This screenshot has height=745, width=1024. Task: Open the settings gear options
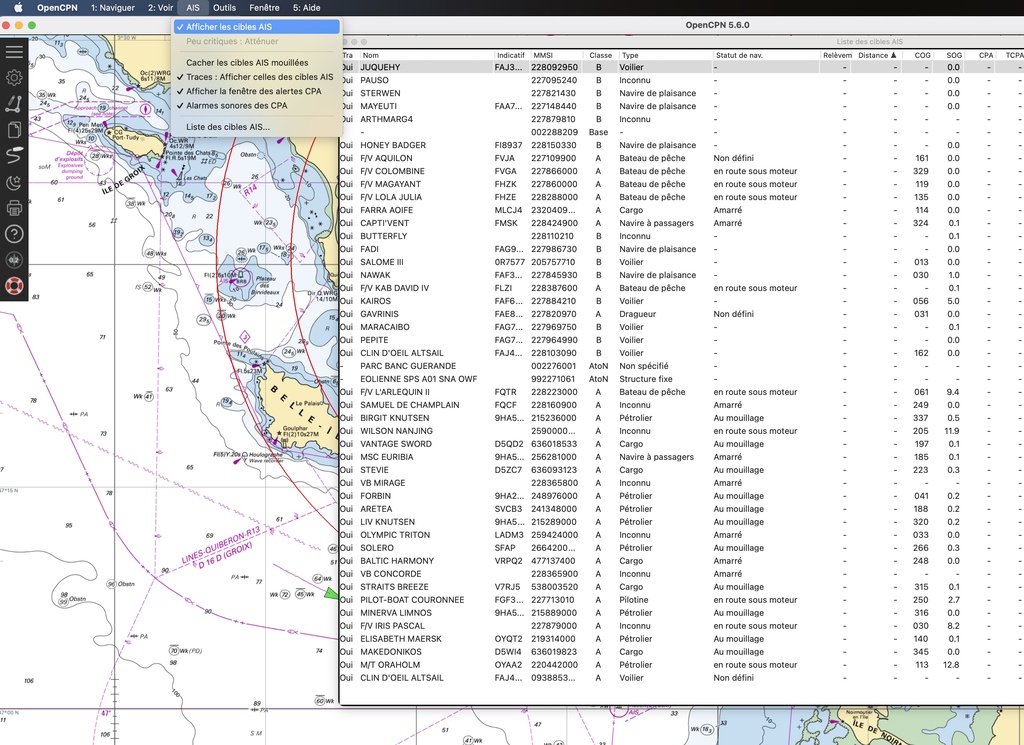pyautogui.click(x=14, y=78)
